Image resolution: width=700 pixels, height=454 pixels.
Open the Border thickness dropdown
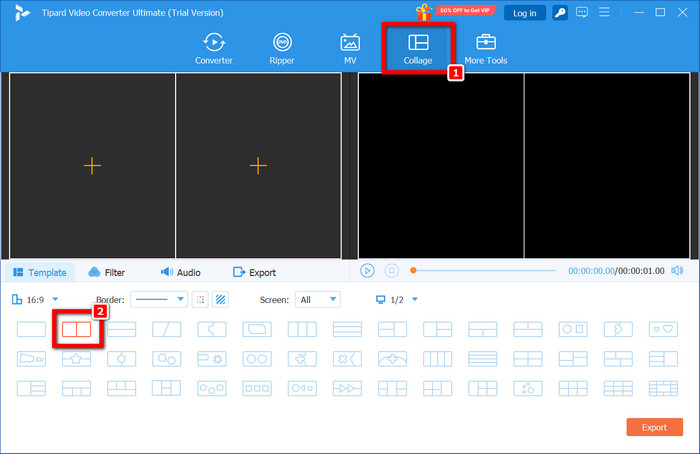pyautogui.click(x=159, y=300)
